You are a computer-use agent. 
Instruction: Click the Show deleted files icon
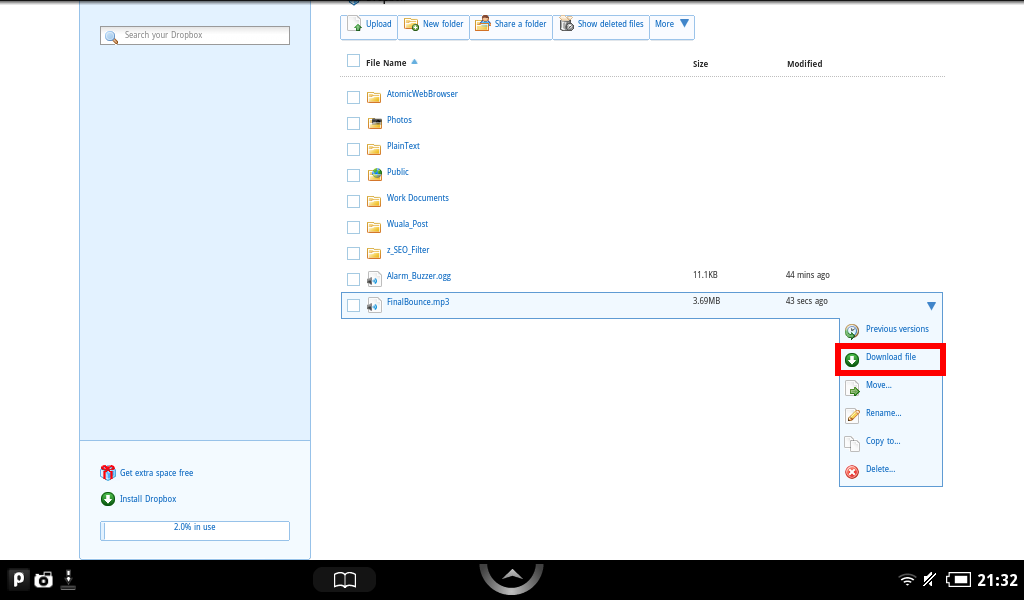[x=567, y=25]
